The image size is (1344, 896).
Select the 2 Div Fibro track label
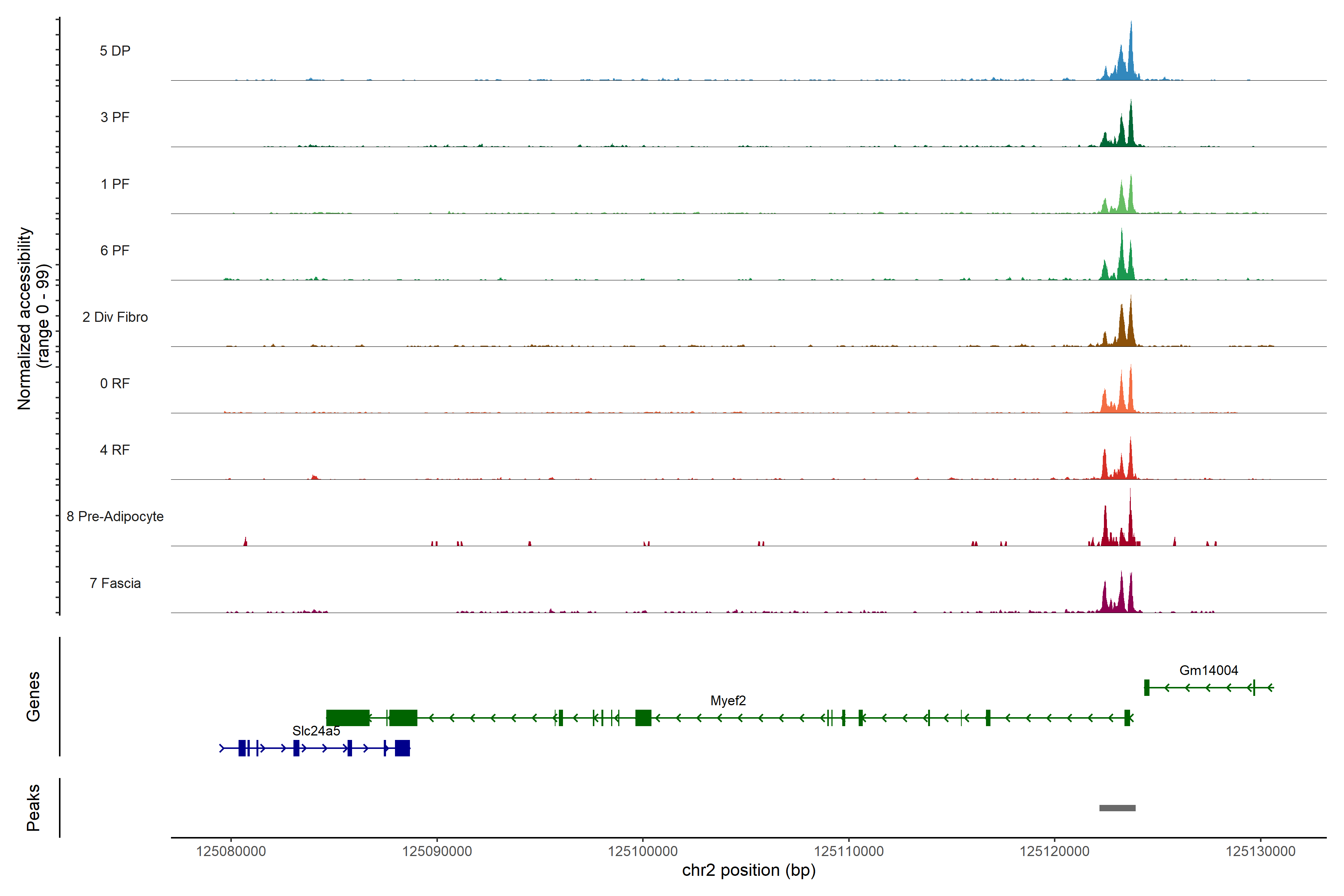[115, 317]
